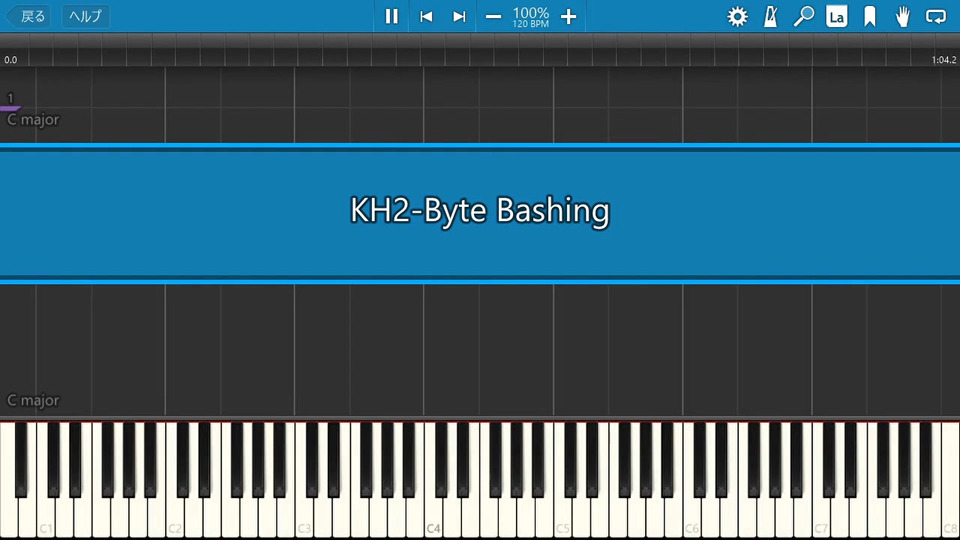Jump to previous section

[426, 17]
